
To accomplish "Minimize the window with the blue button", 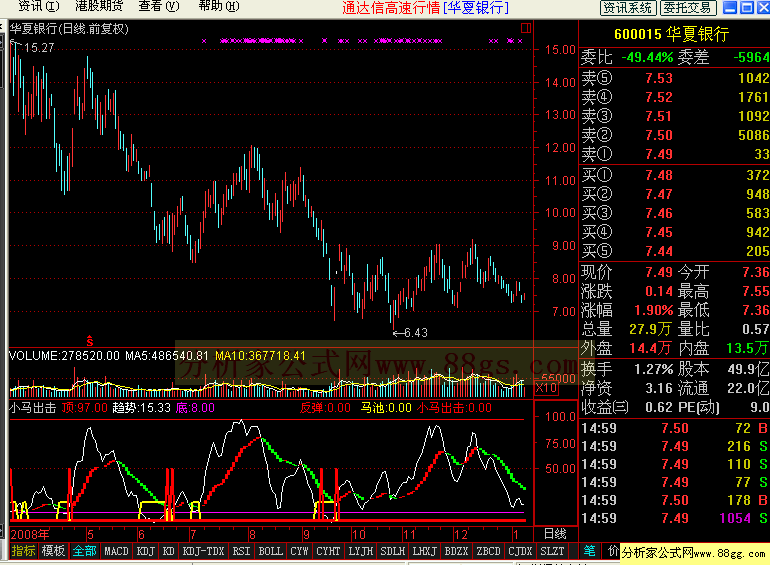I will point(730,7).
